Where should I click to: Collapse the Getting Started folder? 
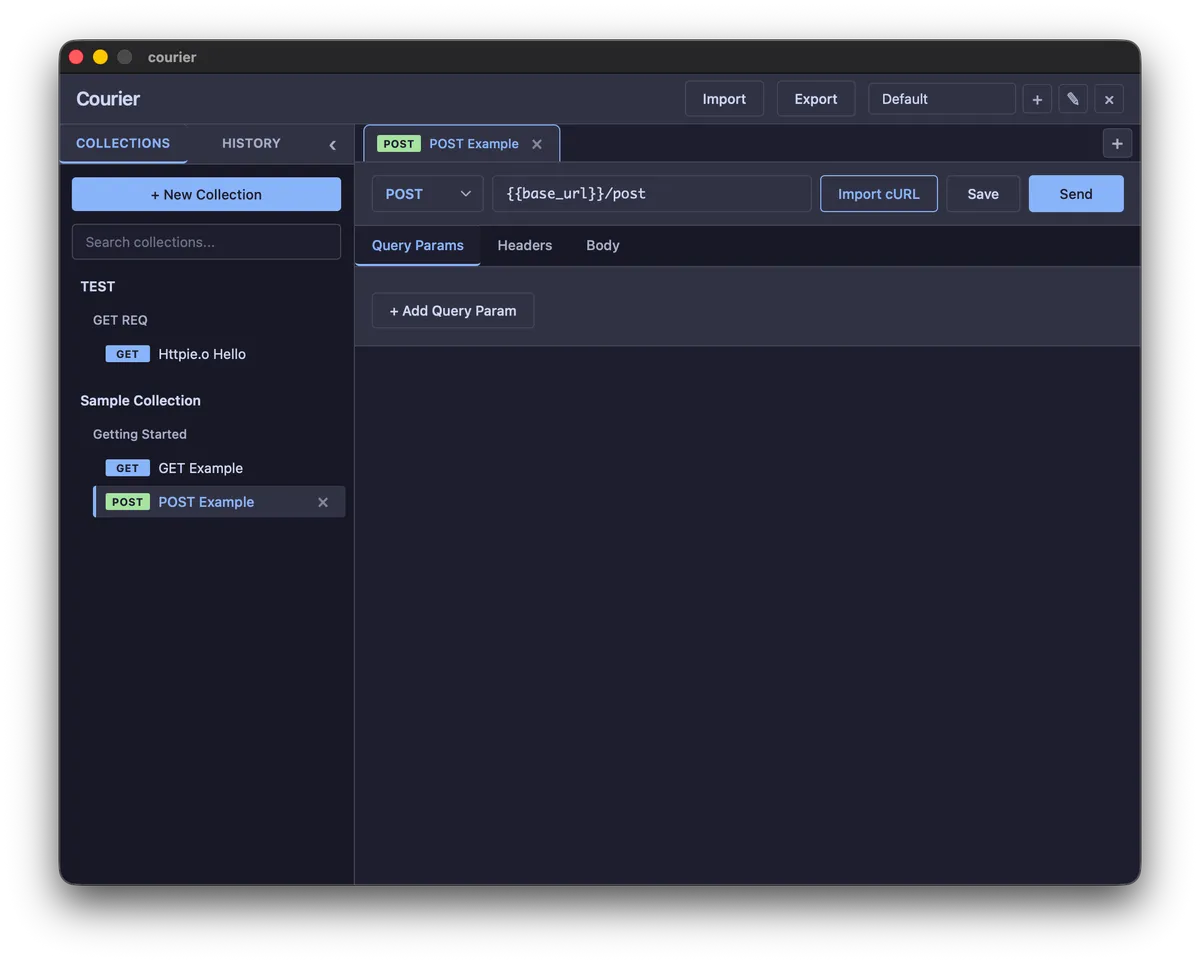[x=140, y=434]
